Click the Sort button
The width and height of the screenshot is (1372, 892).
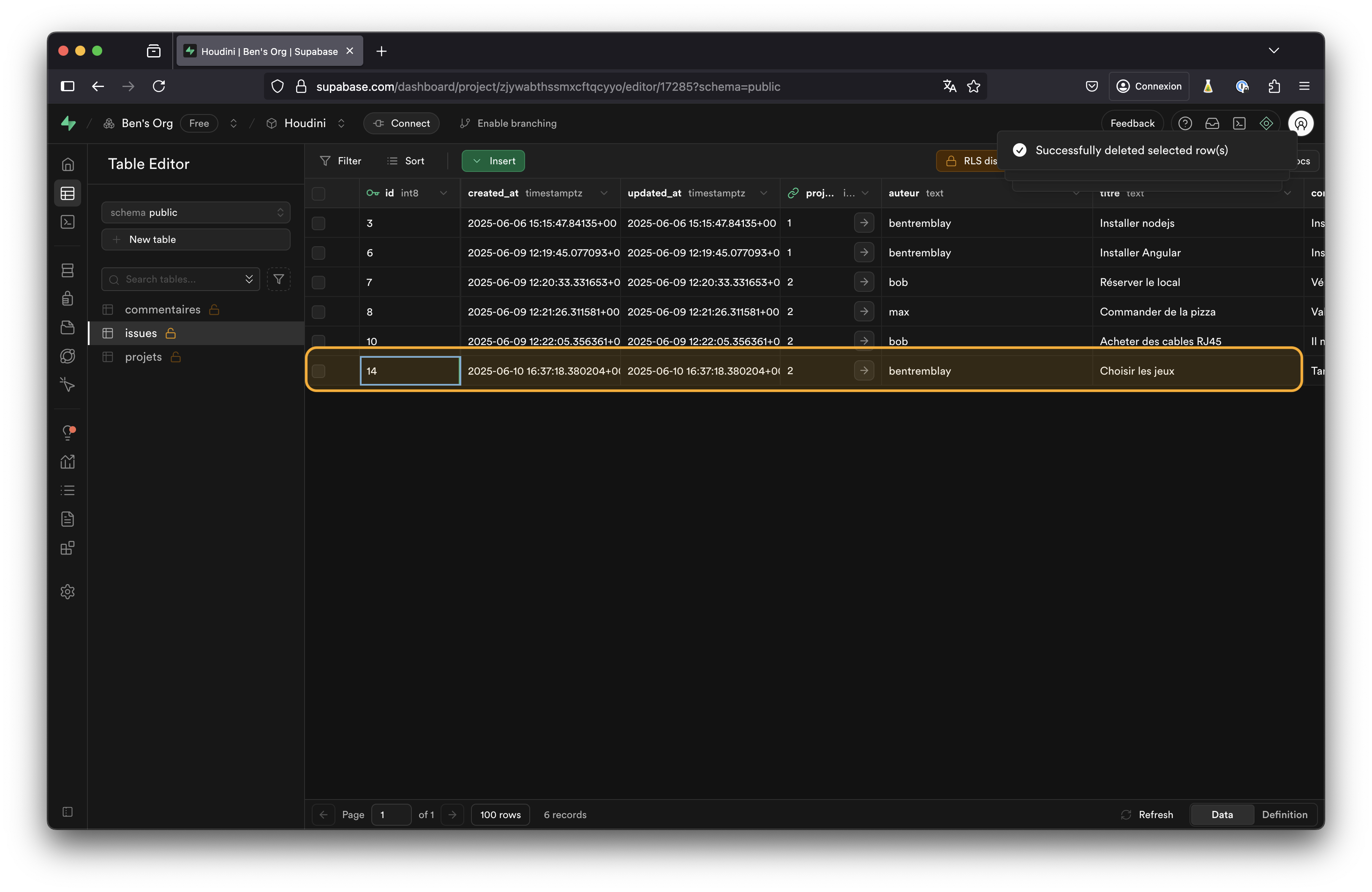coord(406,161)
